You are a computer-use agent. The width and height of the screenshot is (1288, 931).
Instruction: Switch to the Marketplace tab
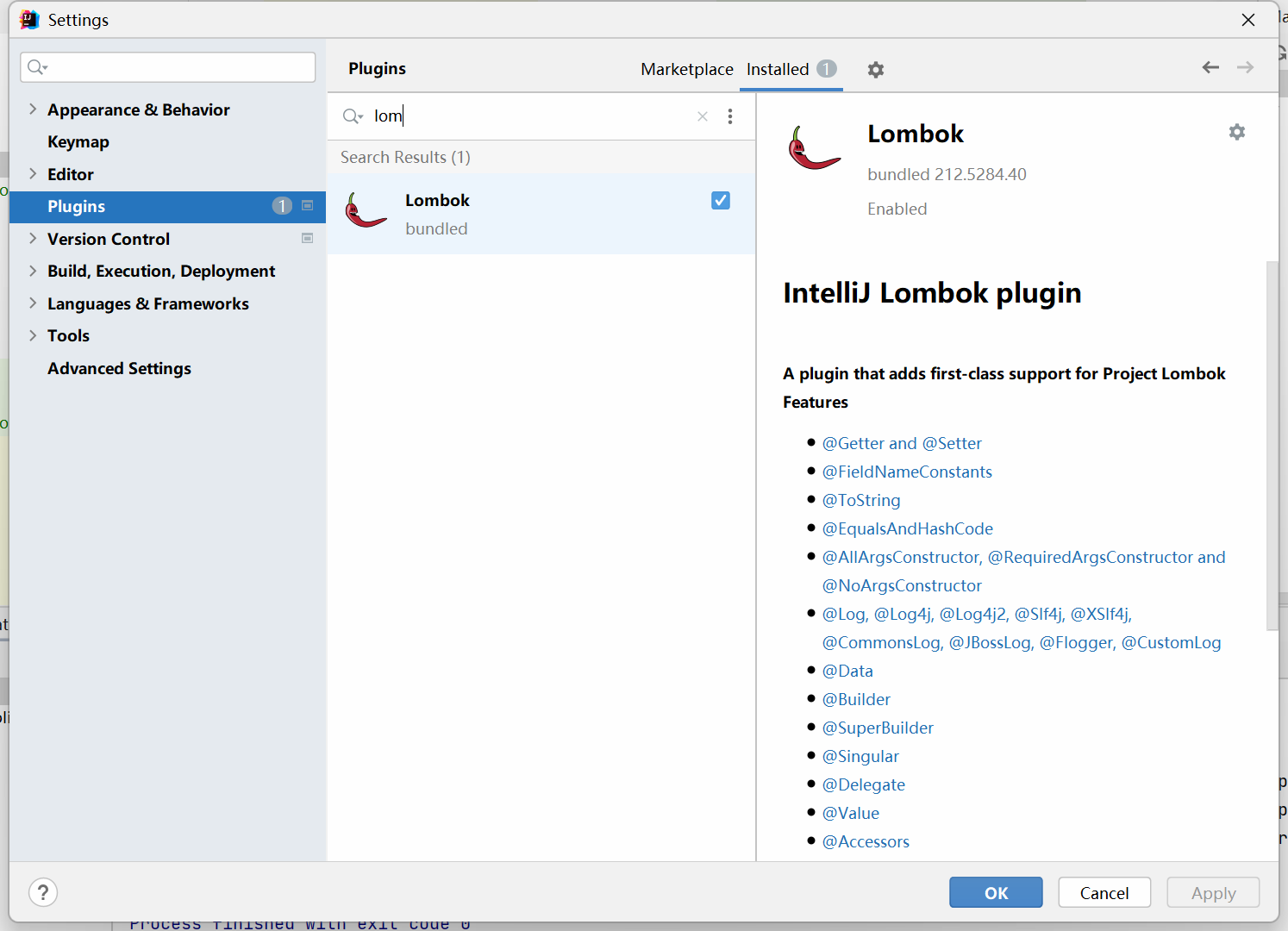tap(687, 69)
